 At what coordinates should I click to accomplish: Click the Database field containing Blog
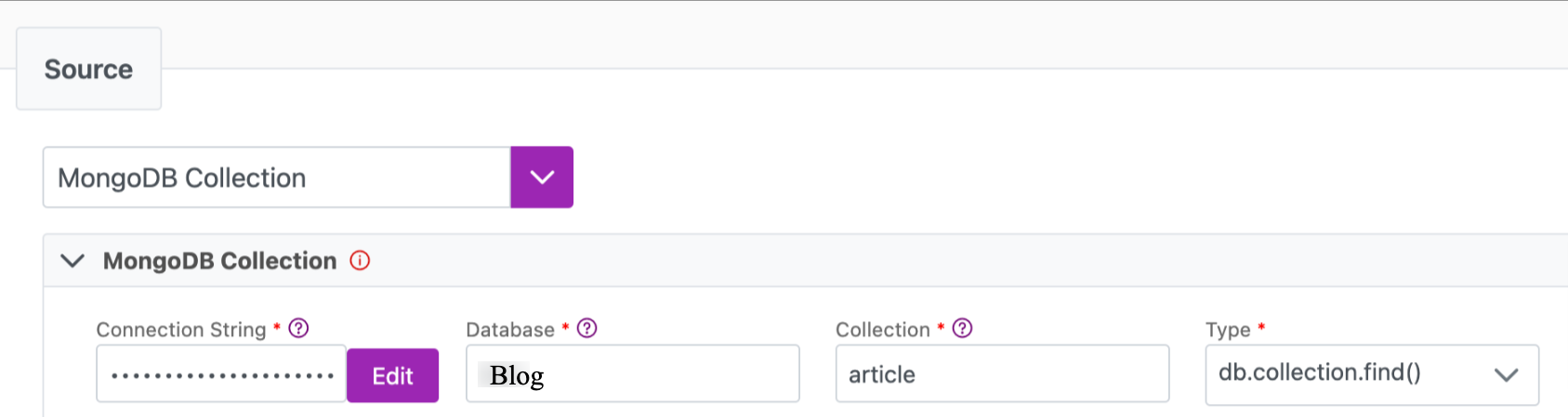coord(632,374)
